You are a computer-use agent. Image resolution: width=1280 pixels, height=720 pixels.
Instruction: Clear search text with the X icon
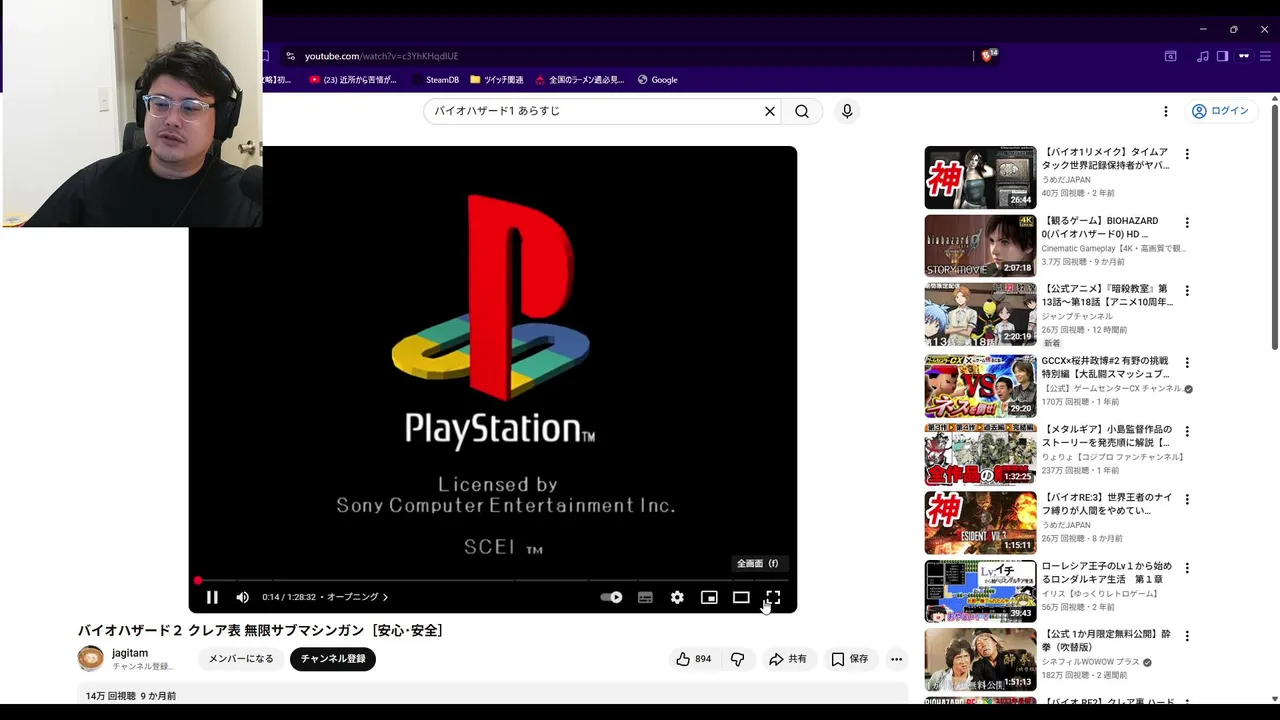pos(770,111)
